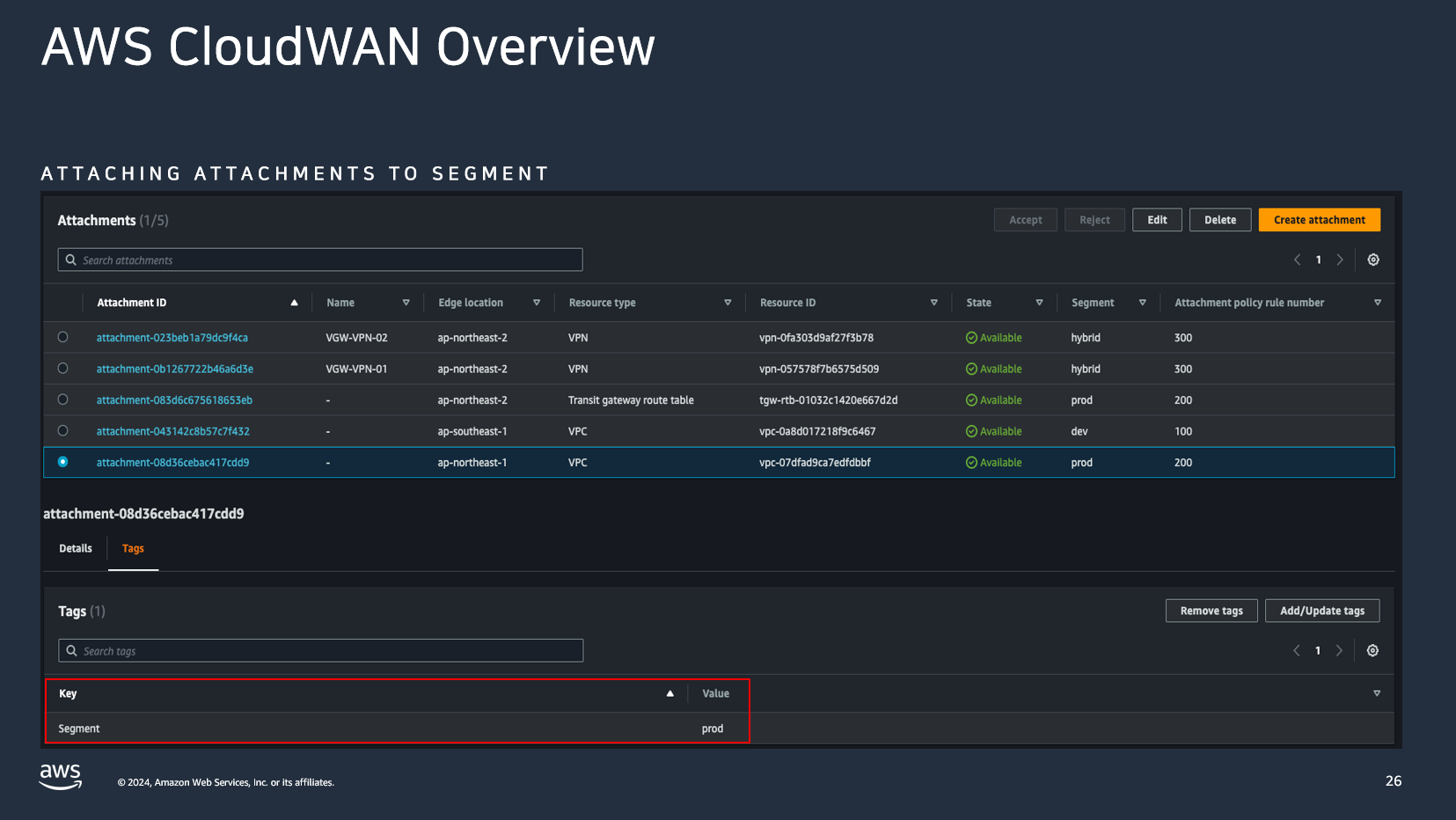Click the Attachment ID column header
Screen dimensions: 1456x820
132,303
